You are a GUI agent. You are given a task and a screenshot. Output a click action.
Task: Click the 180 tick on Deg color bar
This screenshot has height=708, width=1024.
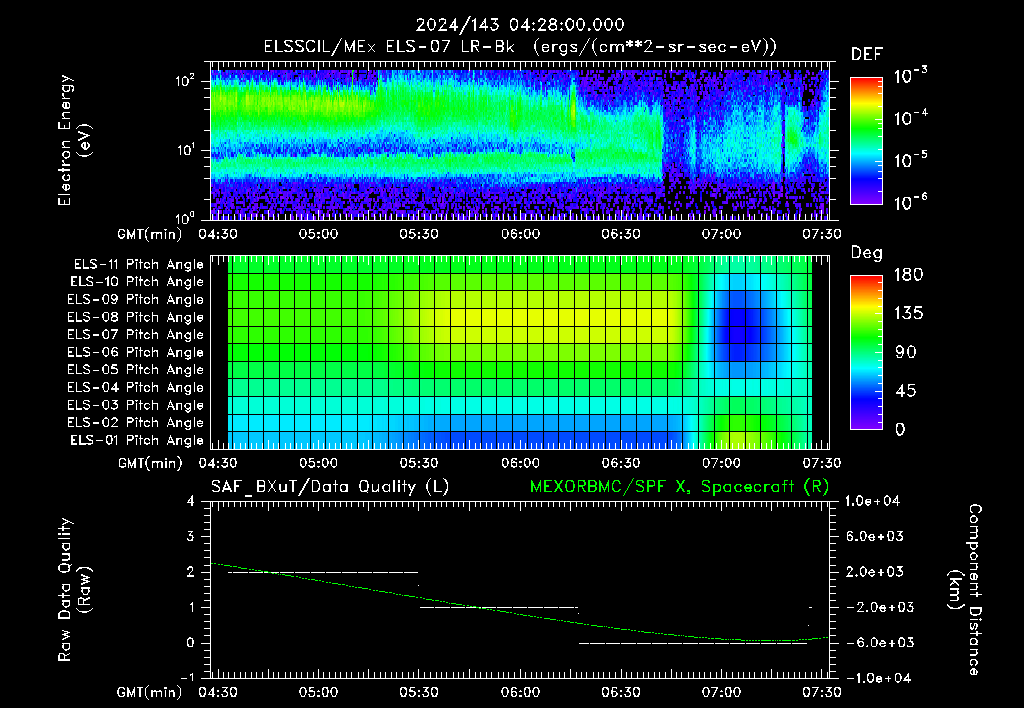[908, 275]
